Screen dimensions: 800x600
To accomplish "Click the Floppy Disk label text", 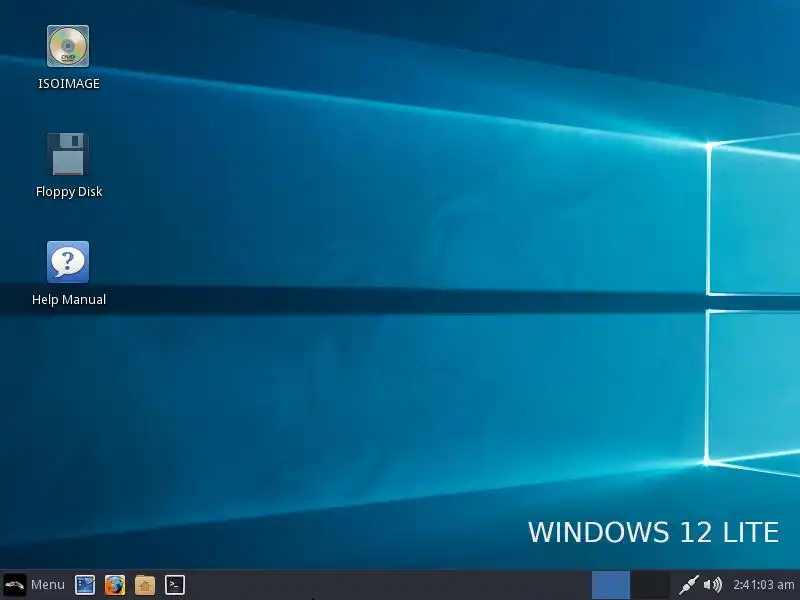I will click(69, 192).
